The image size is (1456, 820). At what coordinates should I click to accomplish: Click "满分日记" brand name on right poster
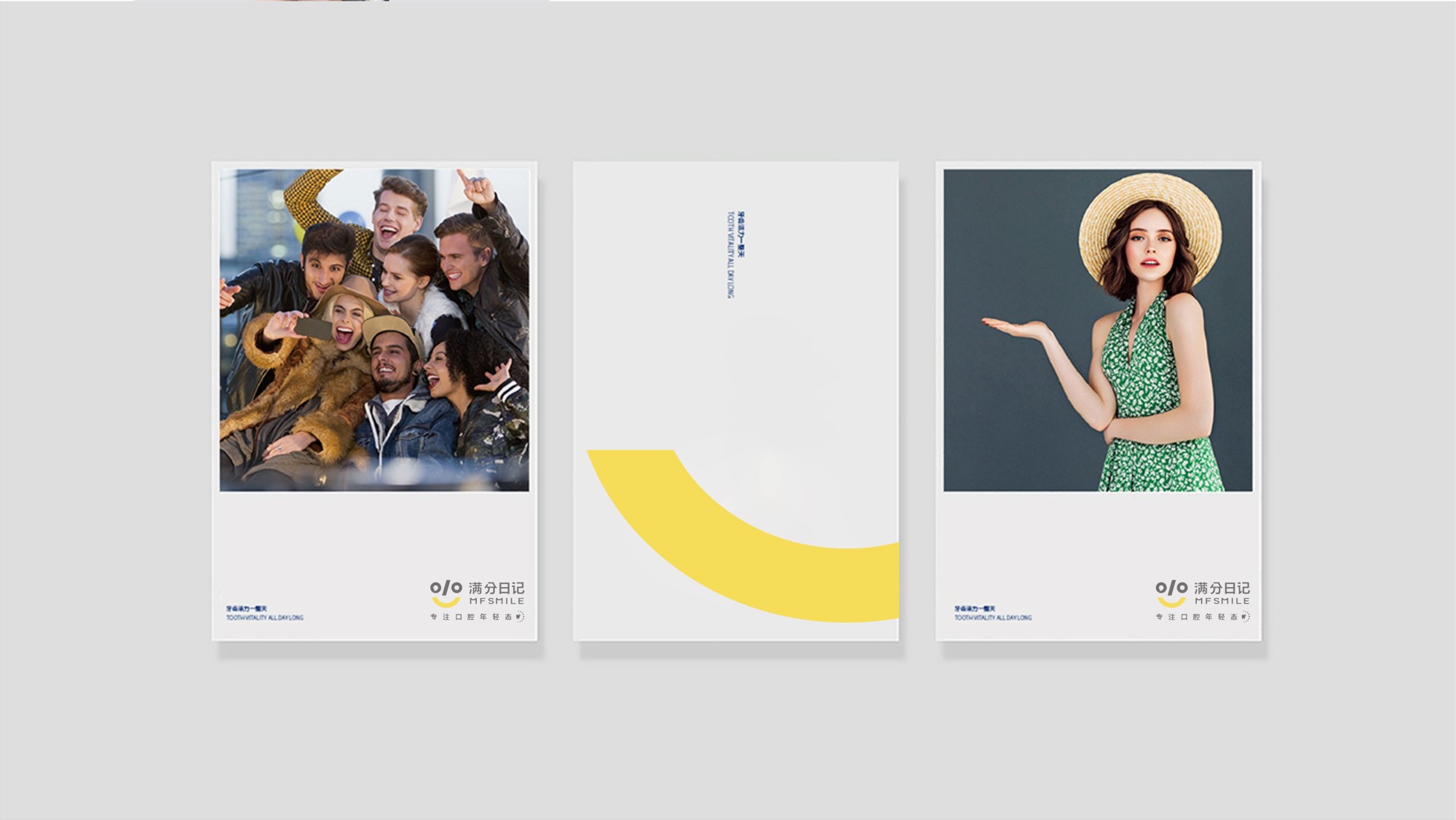(x=1222, y=588)
